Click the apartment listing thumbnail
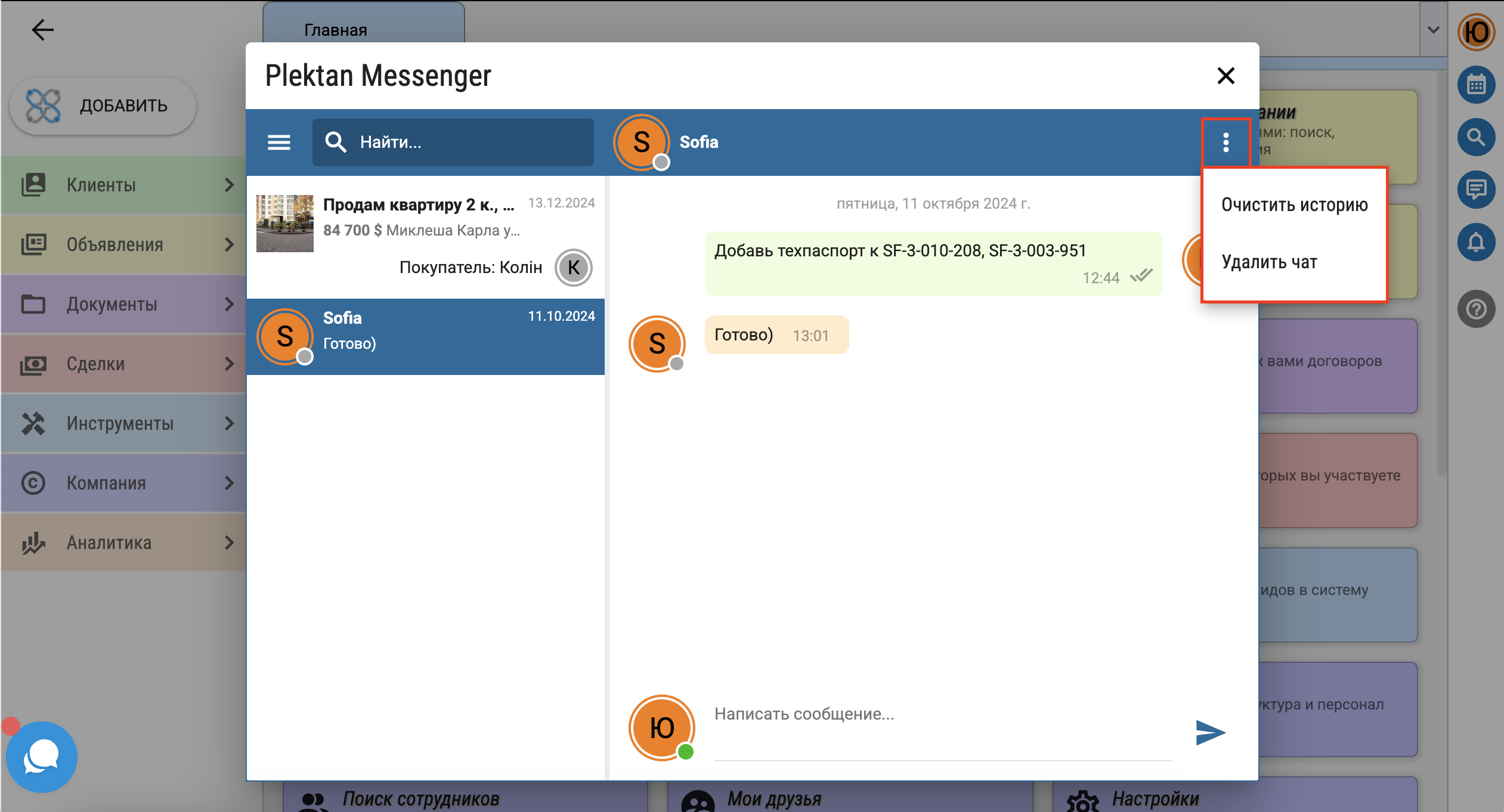 [284, 223]
